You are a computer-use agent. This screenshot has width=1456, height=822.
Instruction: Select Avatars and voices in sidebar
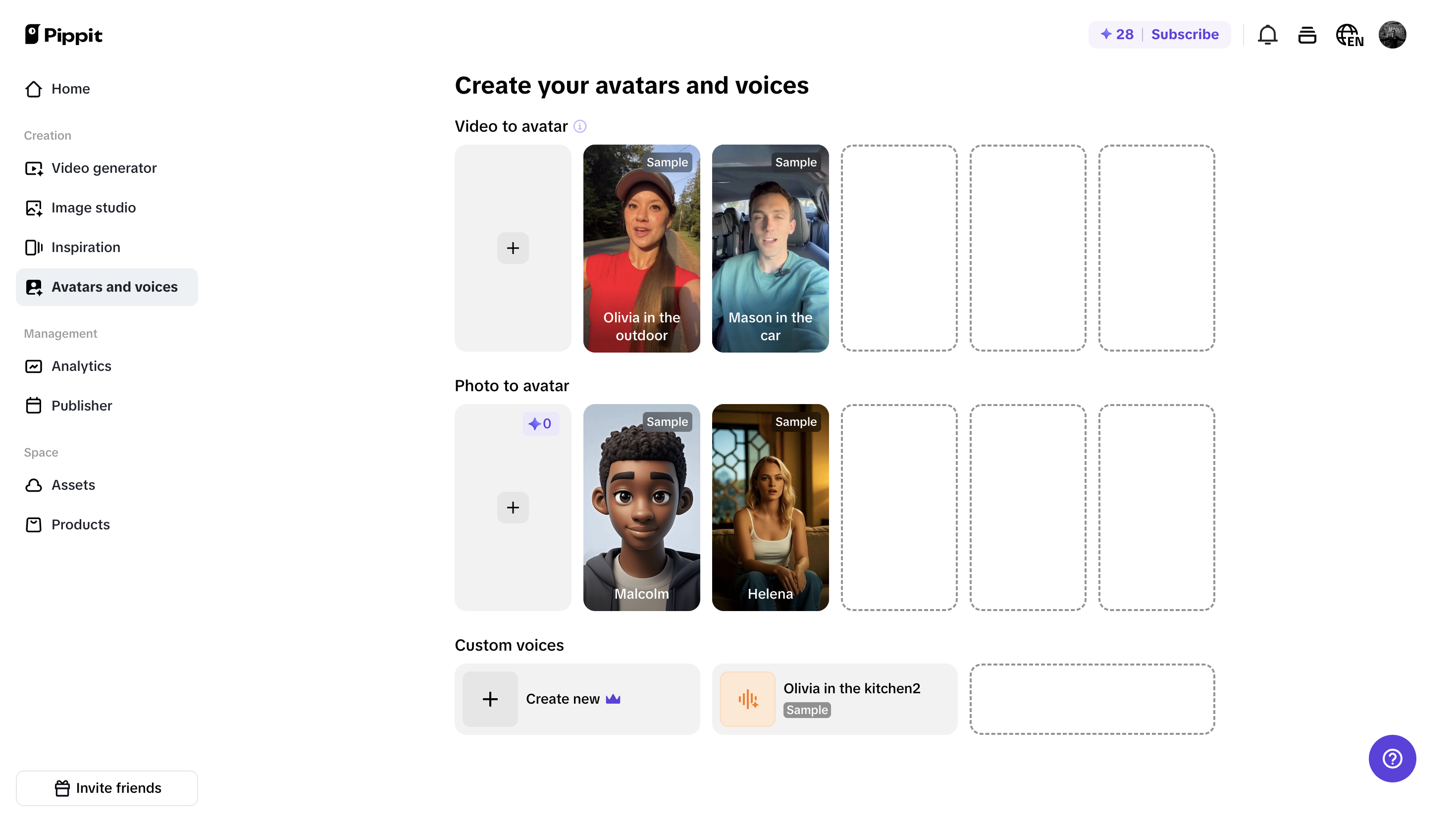(x=115, y=287)
